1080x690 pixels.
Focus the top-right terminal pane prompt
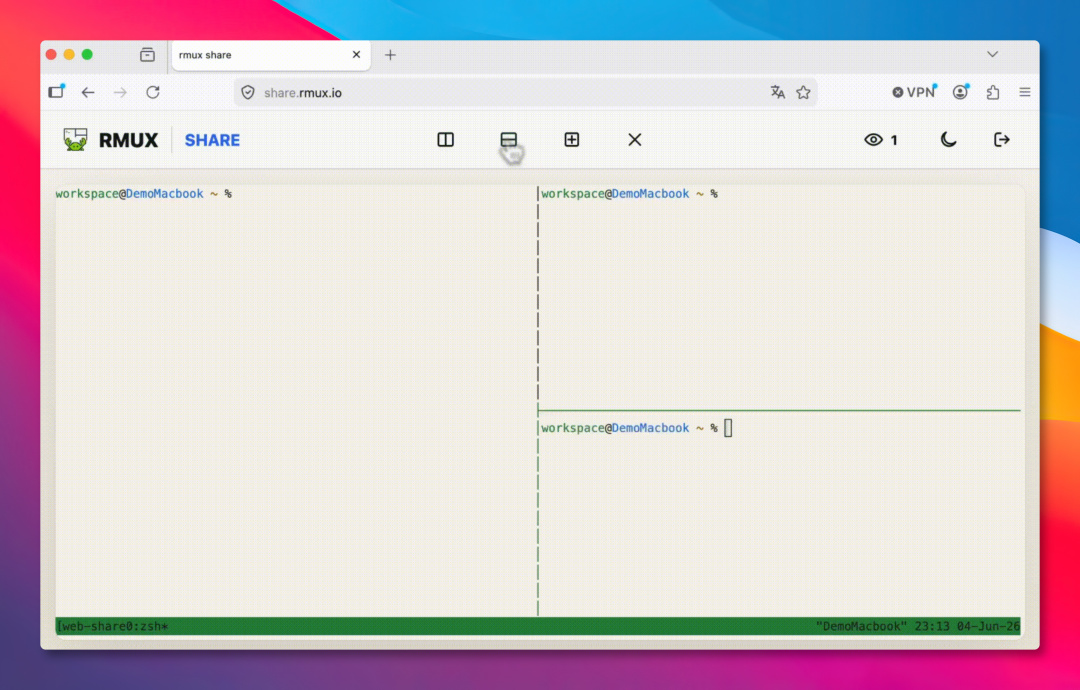(x=630, y=194)
